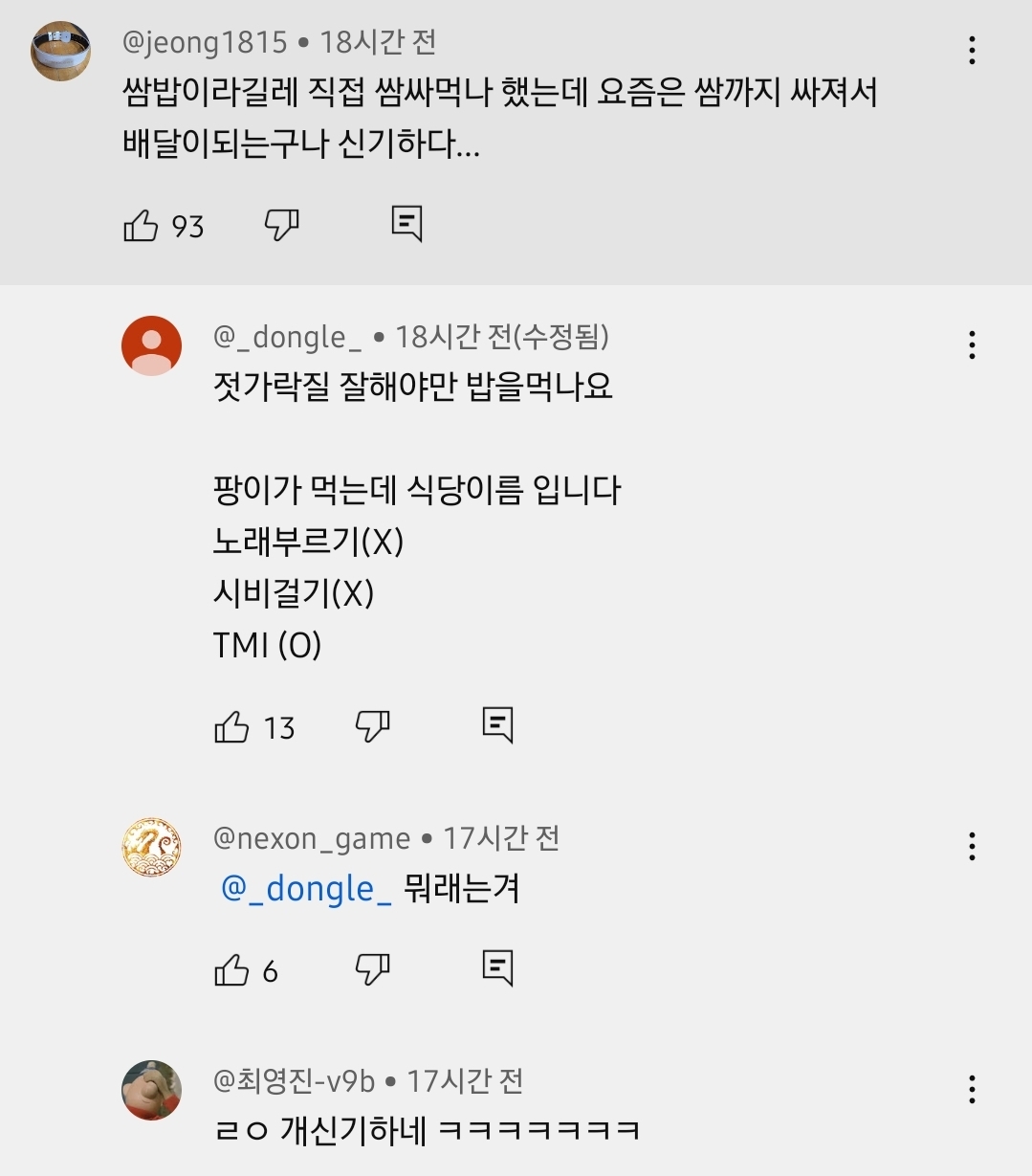Tap the @jeong1815 profile picture
This screenshot has width=1032, height=1176.
click(x=60, y=51)
